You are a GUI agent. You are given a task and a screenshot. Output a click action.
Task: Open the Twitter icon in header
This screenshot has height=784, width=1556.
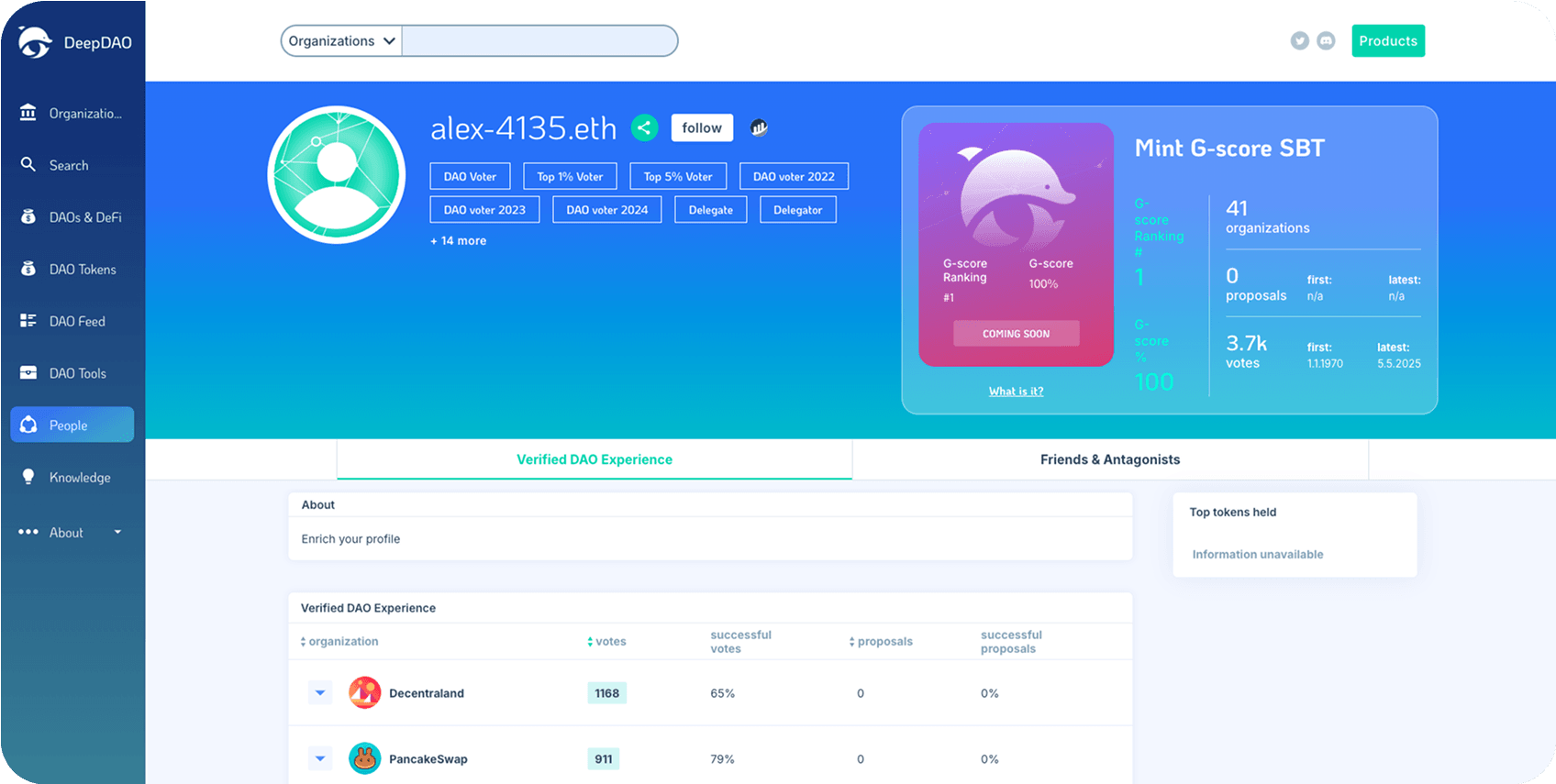point(1299,41)
